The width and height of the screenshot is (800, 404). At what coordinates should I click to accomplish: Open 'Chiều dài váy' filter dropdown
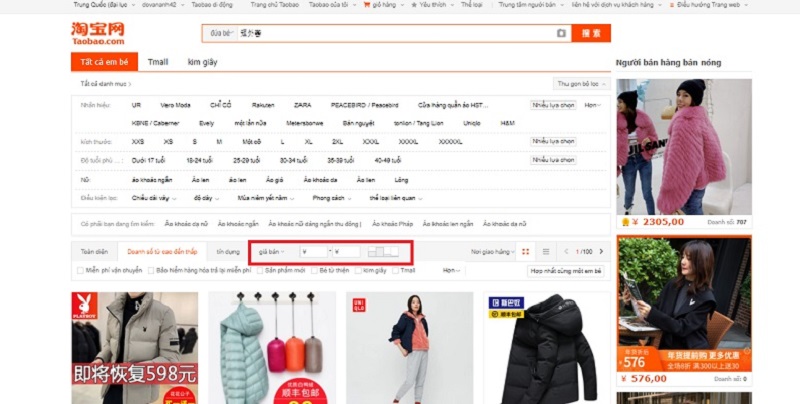pos(154,198)
